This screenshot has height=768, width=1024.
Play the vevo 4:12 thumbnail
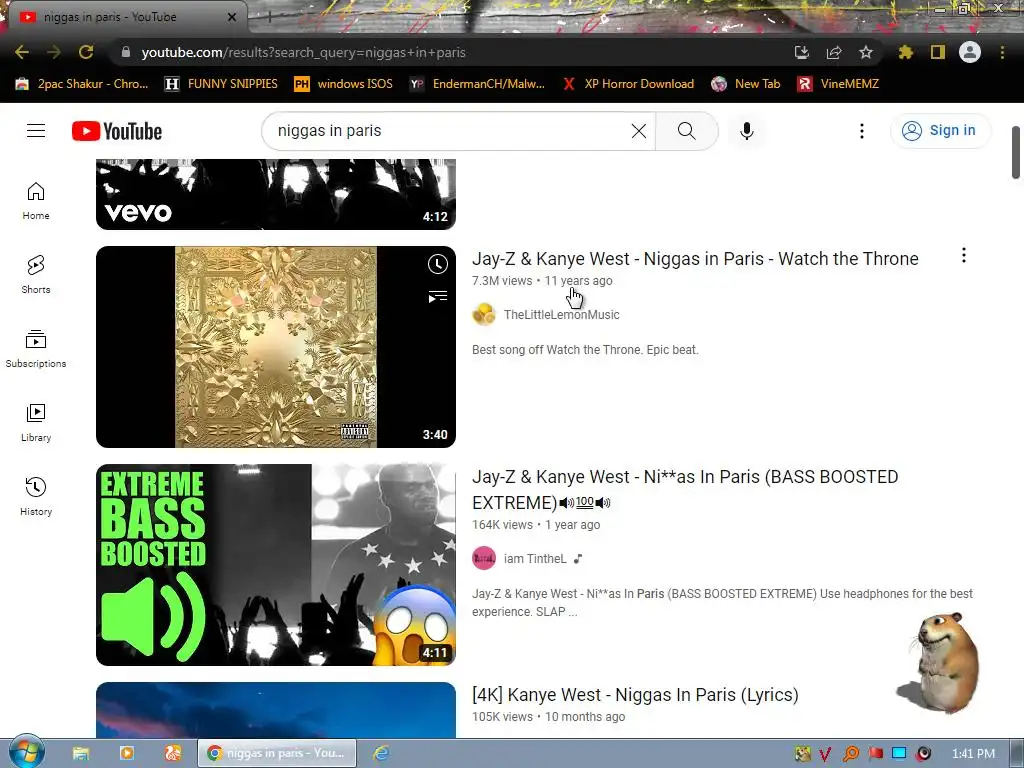click(x=276, y=194)
